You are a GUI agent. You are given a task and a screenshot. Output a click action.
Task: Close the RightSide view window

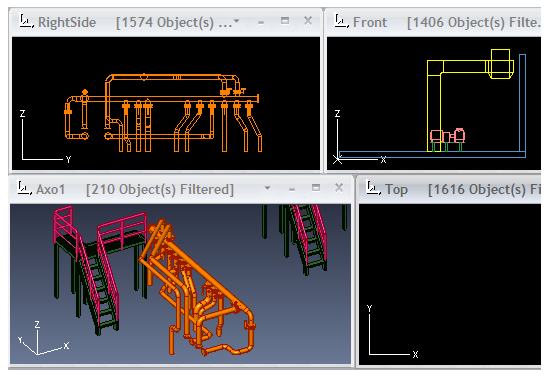pos(308,21)
